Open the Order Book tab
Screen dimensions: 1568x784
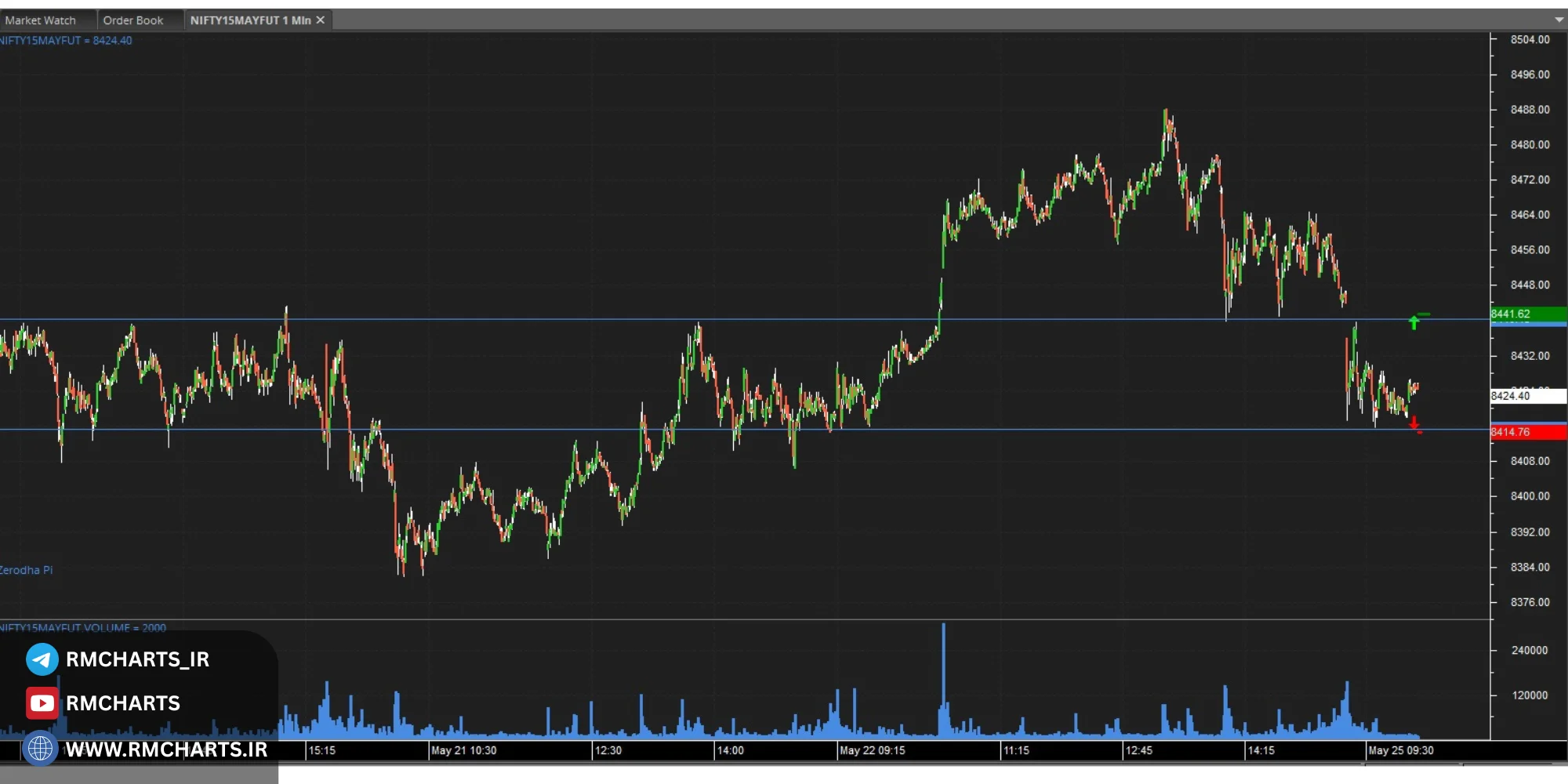point(133,20)
